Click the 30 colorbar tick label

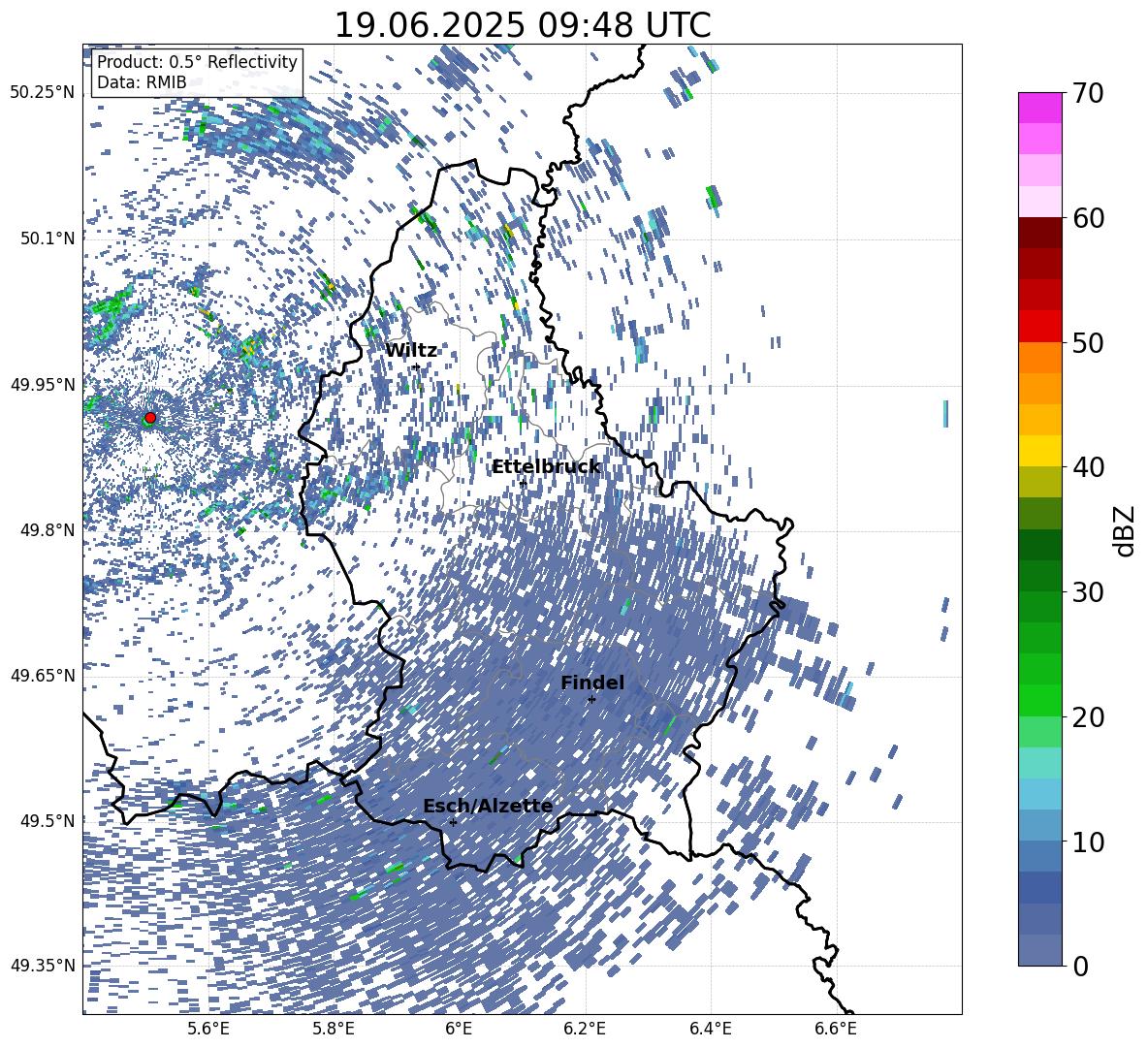[1088, 592]
